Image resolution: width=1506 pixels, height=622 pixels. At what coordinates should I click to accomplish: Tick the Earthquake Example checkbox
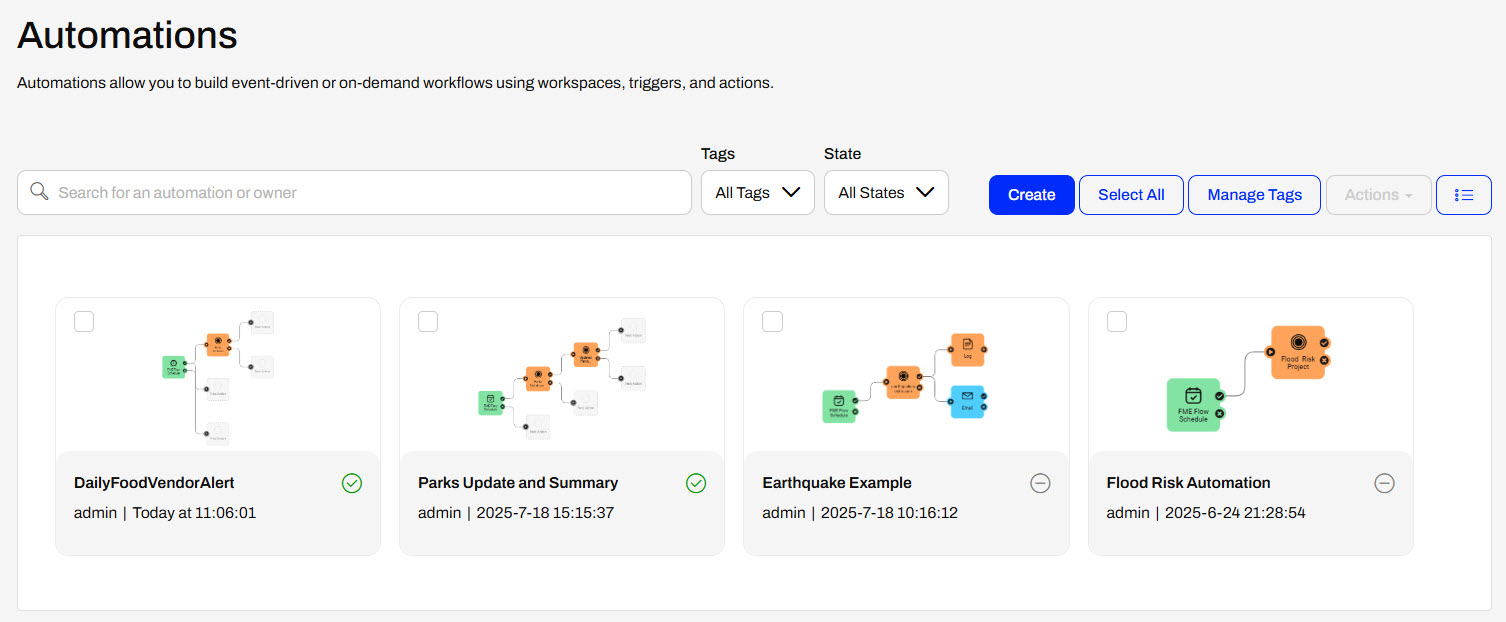click(772, 321)
